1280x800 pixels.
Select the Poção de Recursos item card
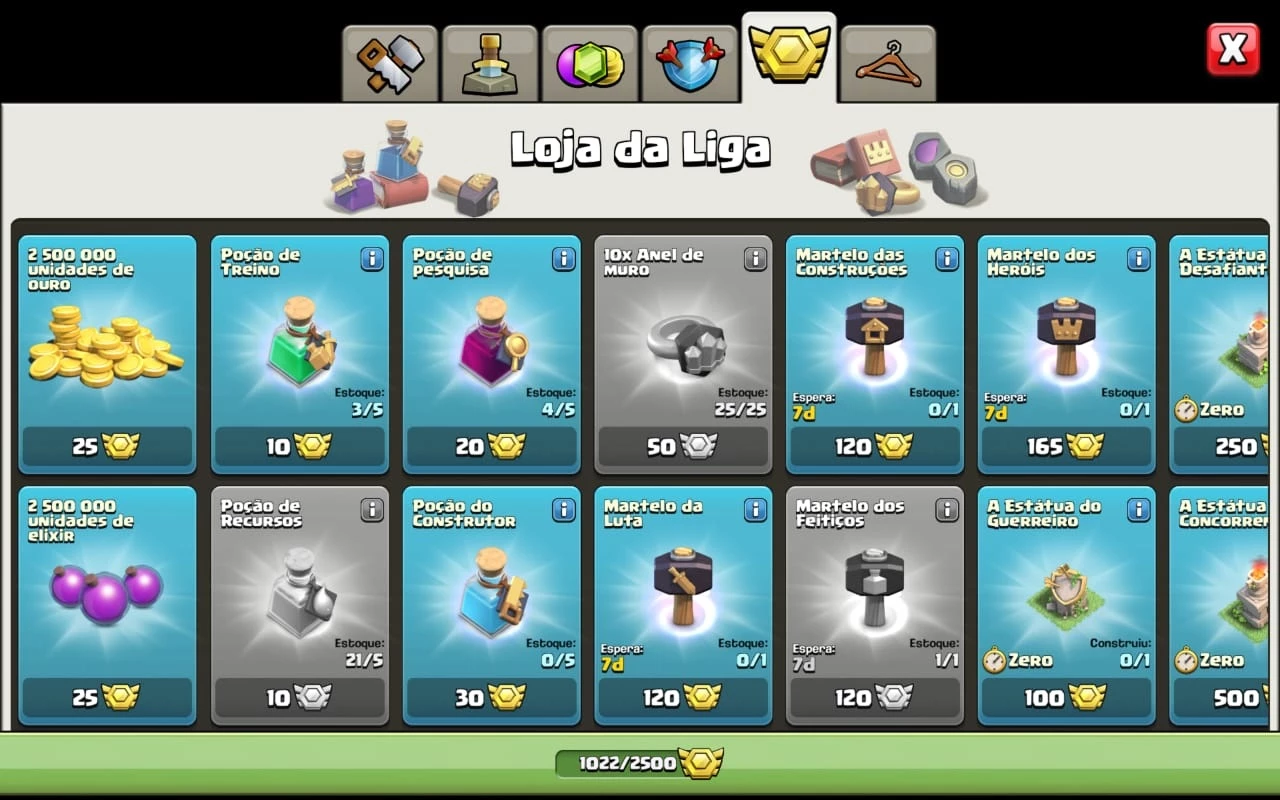pyautogui.click(x=300, y=605)
